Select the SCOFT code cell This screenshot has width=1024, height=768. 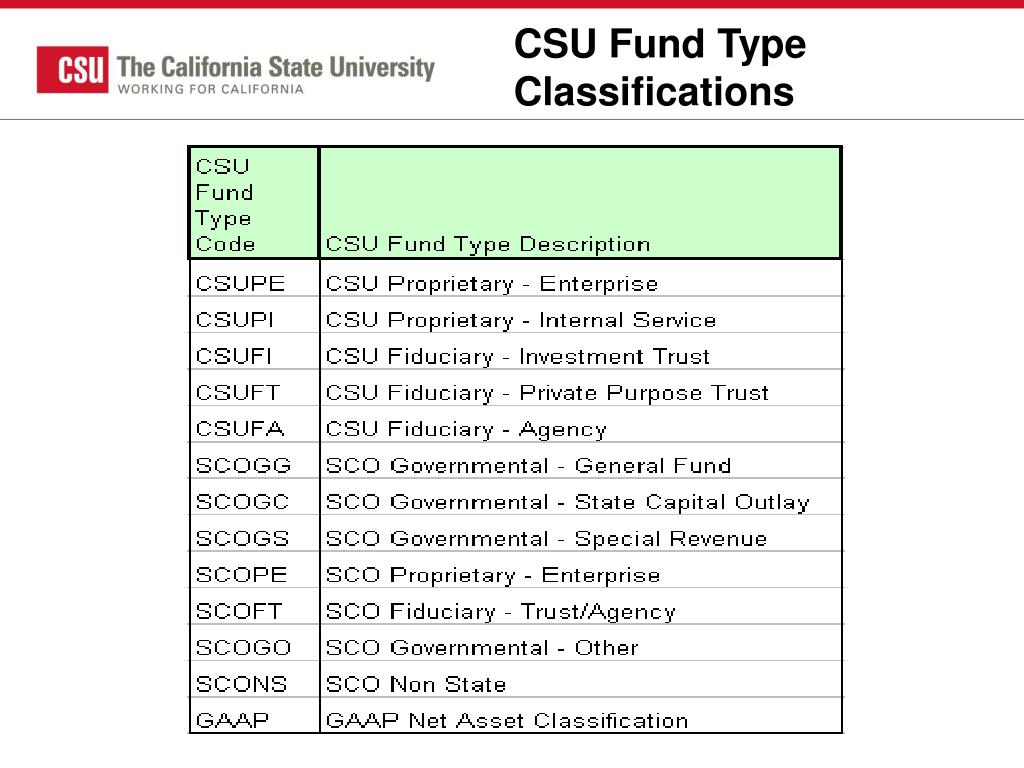pyautogui.click(x=254, y=611)
